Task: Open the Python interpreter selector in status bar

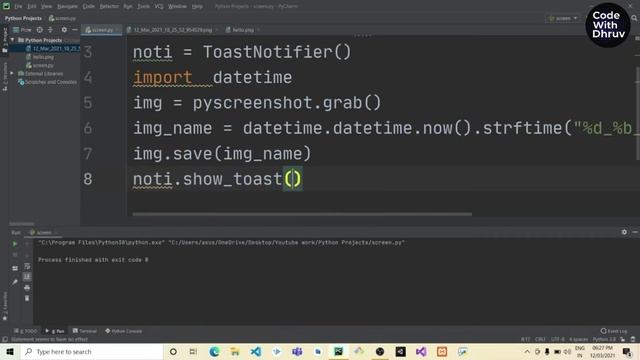Action: click(604, 339)
